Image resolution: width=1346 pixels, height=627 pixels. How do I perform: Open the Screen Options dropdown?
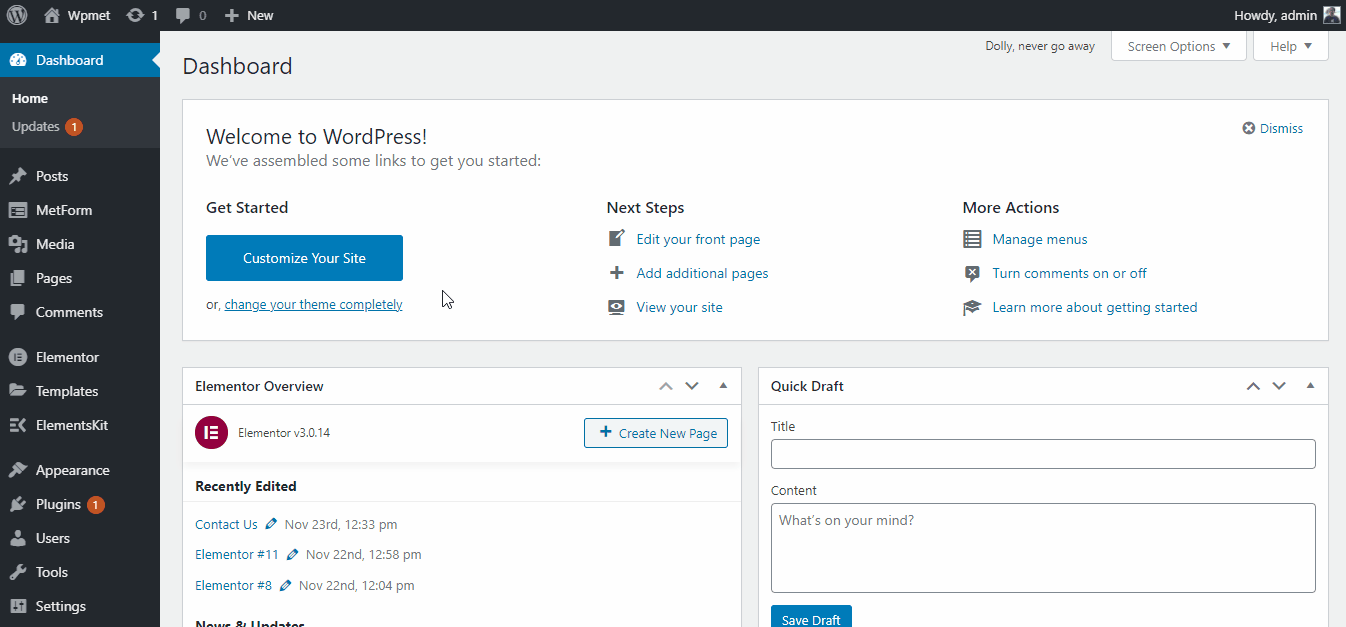click(x=1179, y=46)
